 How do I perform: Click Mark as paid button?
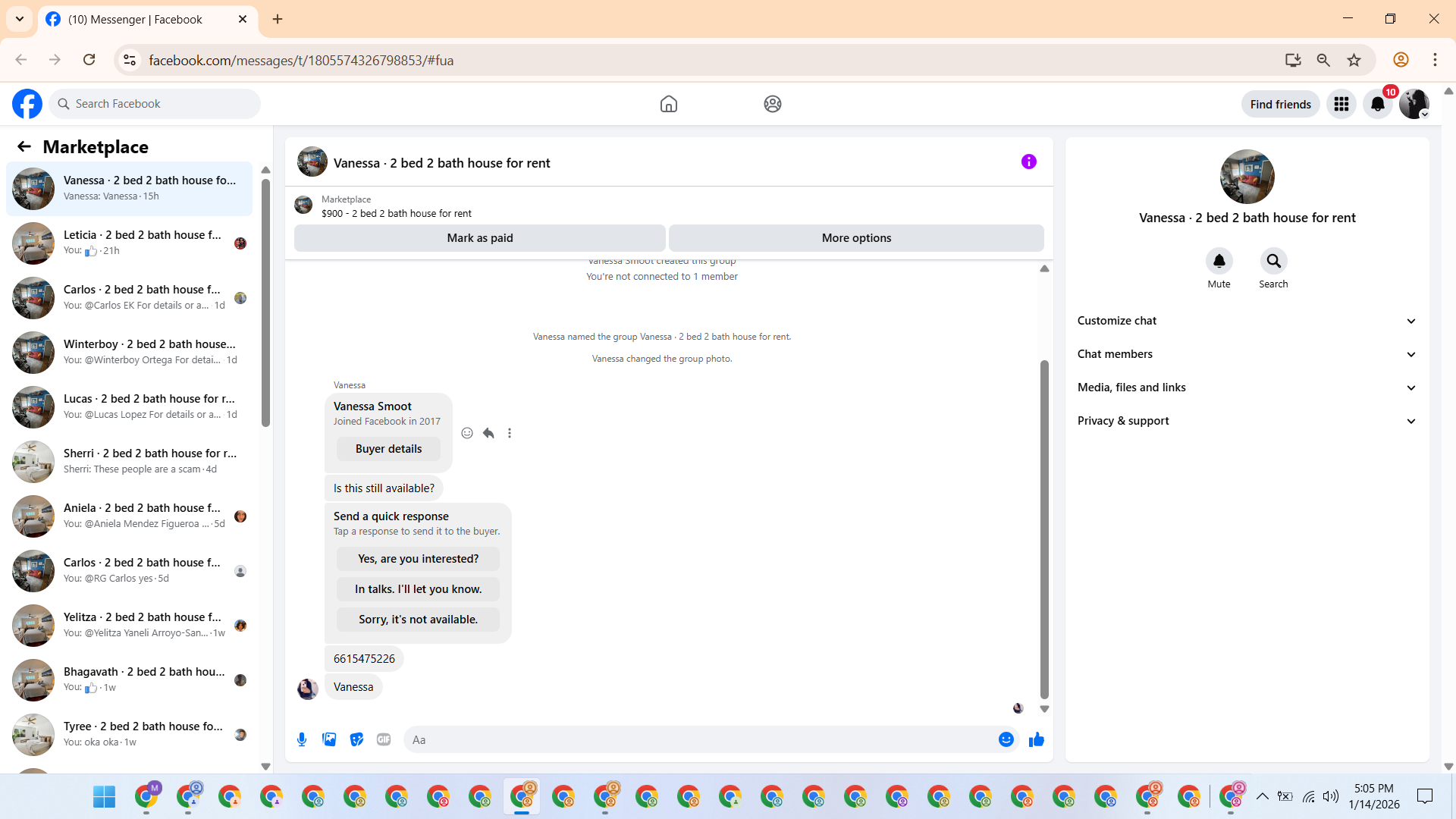pyautogui.click(x=479, y=238)
